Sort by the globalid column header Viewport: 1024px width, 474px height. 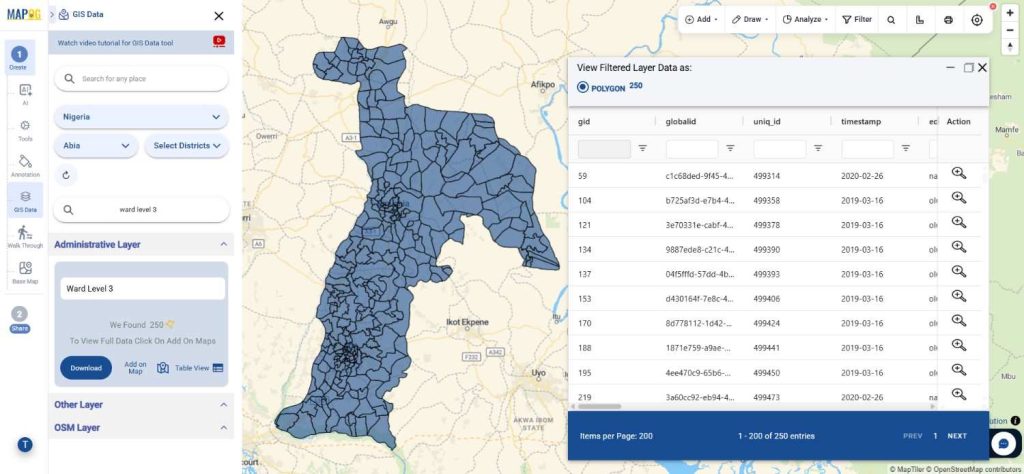click(680, 121)
